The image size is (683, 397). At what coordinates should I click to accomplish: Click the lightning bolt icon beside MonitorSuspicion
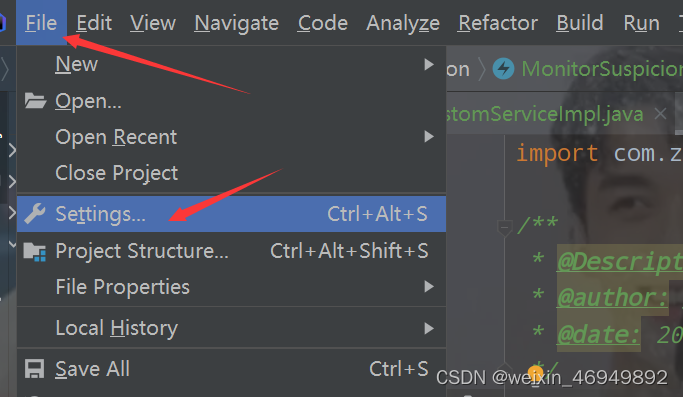[503, 69]
